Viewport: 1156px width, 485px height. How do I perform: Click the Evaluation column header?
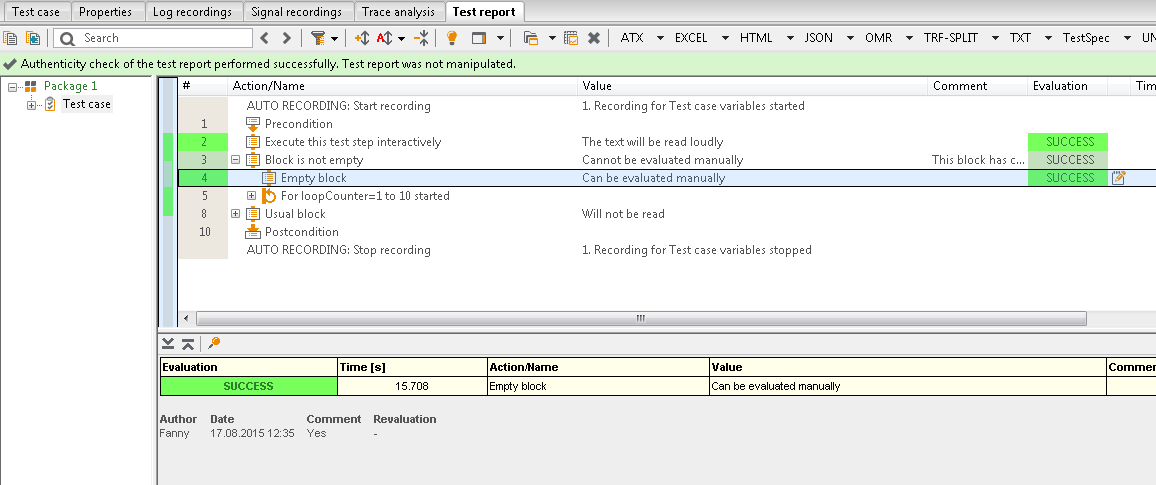tap(1068, 86)
